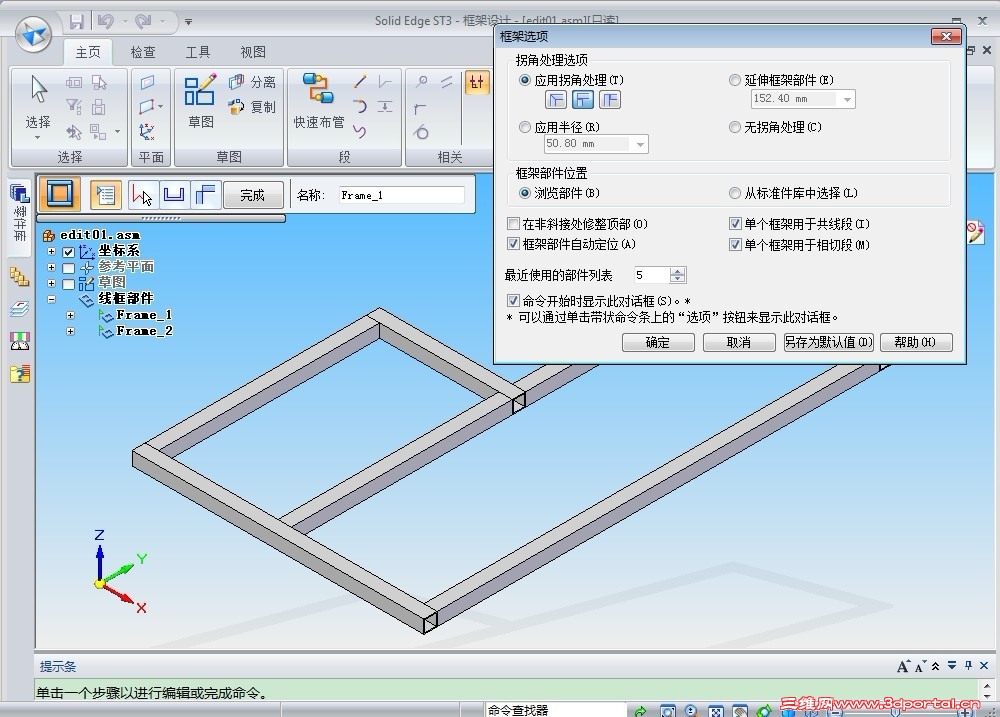Screen dimensions: 1000x717
Task: Enable 在非斜接处修整顶部 checkbox
Action: (513, 224)
